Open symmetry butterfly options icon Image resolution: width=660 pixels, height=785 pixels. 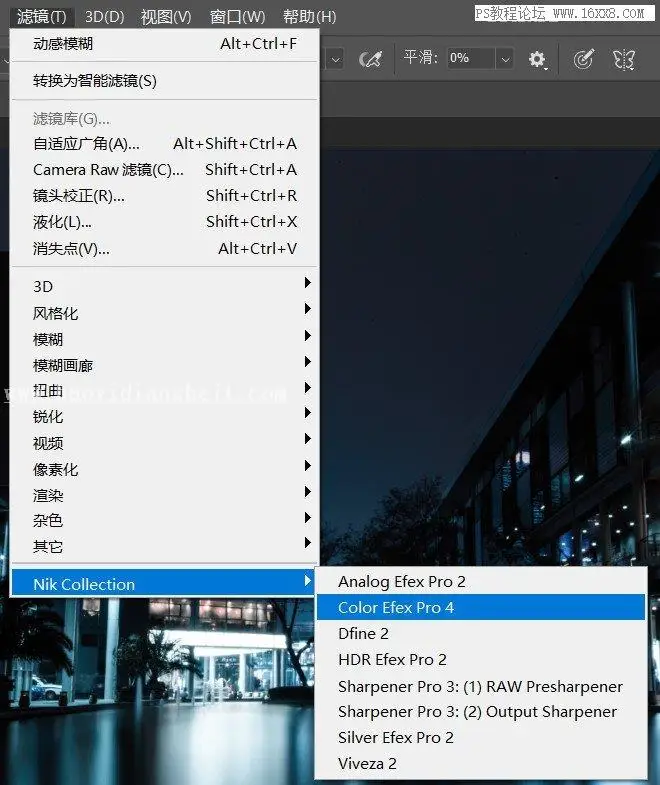(624, 59)
